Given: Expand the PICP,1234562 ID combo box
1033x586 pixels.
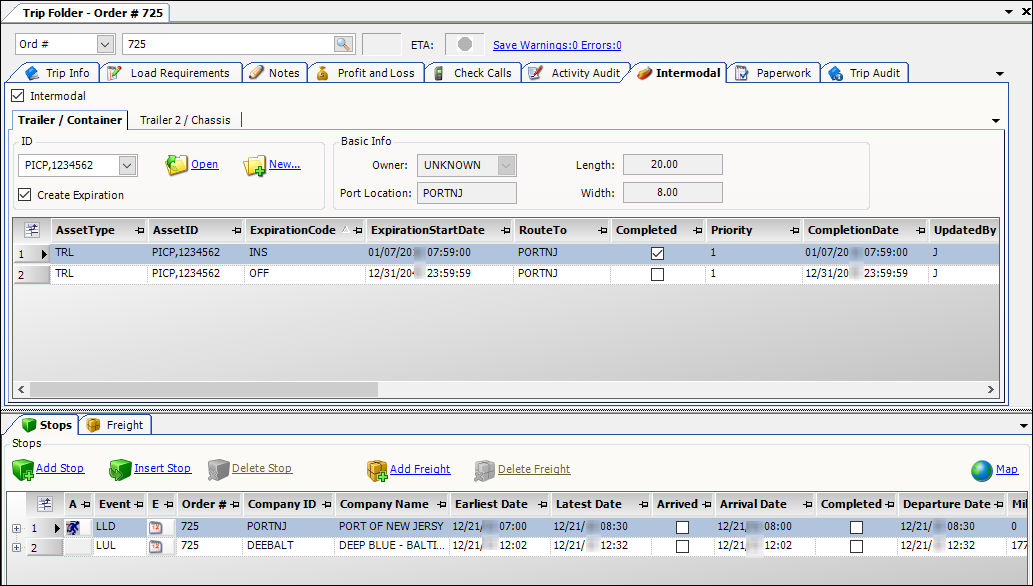Looking at the screenshot, I should click(x=127, y=165).
